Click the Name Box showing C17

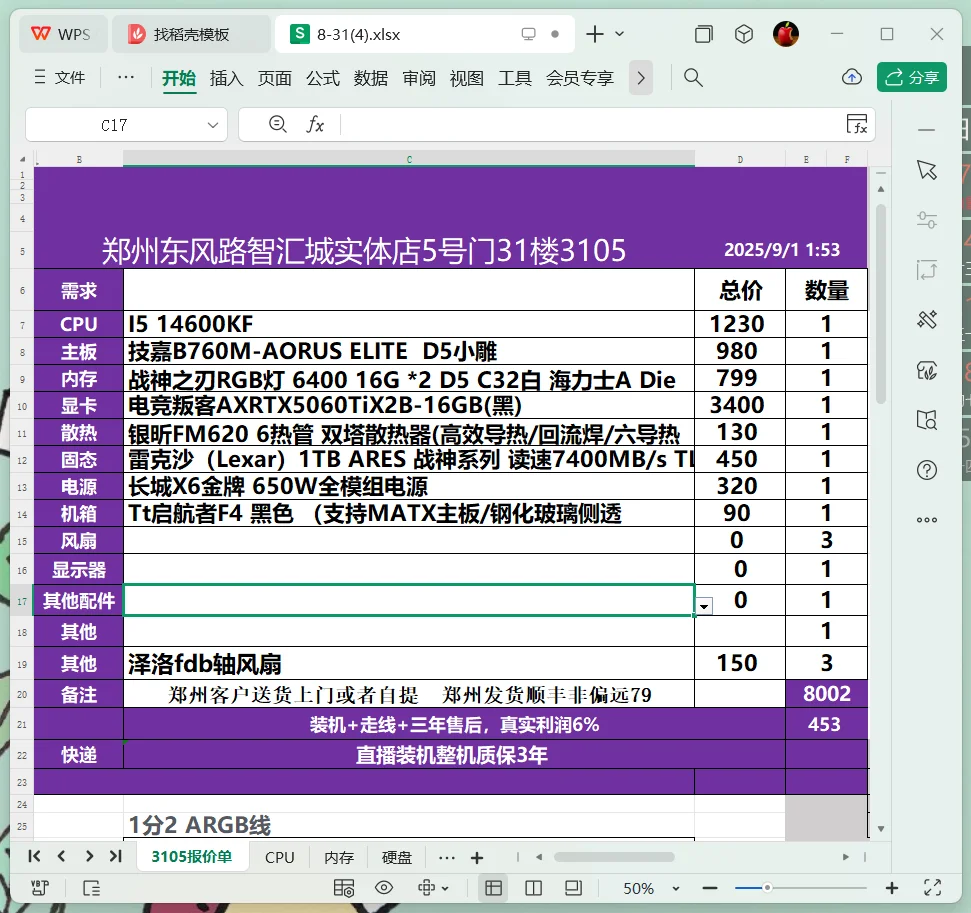114,125
